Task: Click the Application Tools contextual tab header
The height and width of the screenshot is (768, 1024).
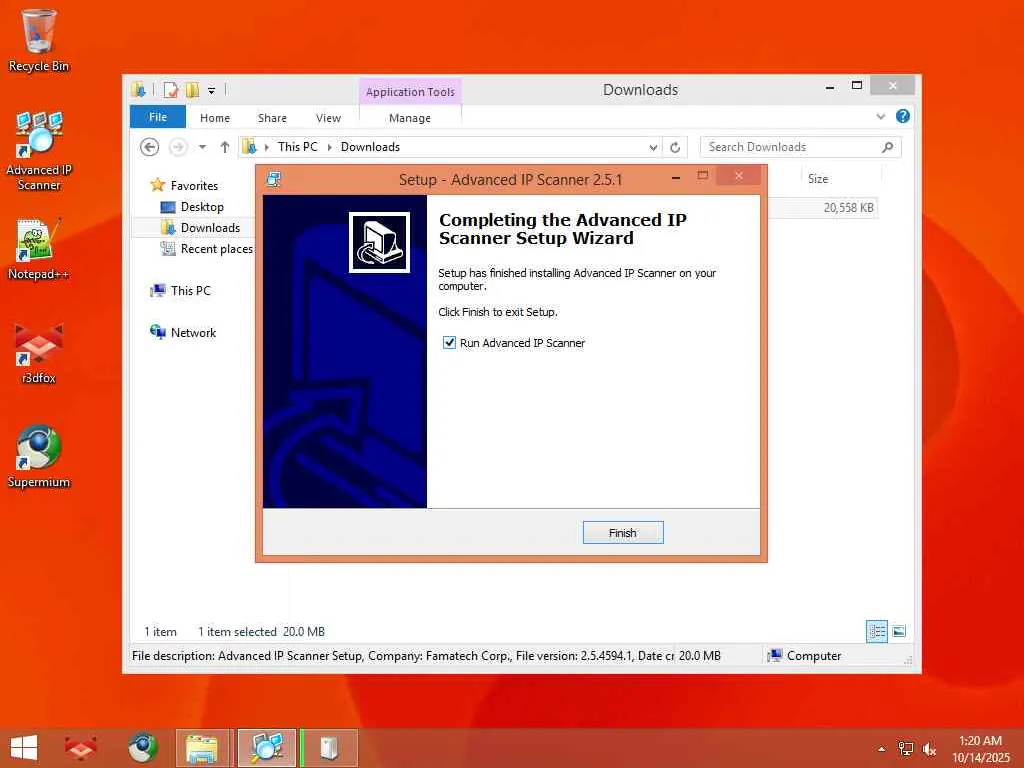Action: point(410,92)
